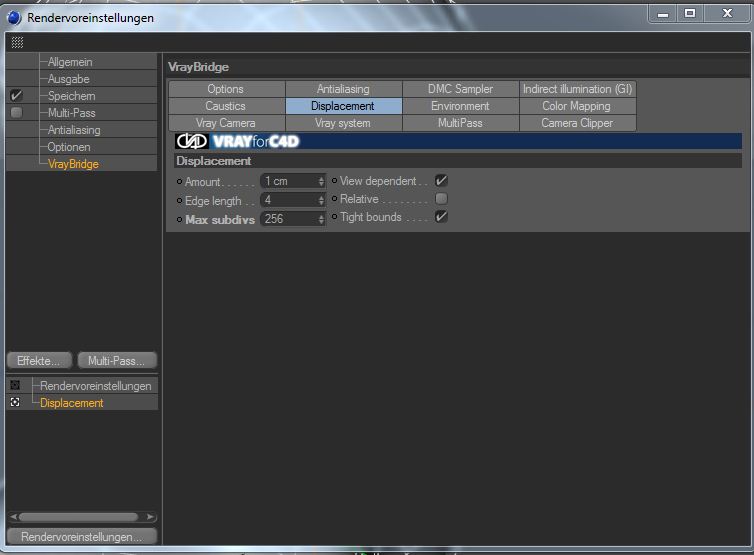Switch to the Antialiasing tab in VrayBridge
Image resolution: width=754 pixels, height=555 pixels.
tap(343, 89)
